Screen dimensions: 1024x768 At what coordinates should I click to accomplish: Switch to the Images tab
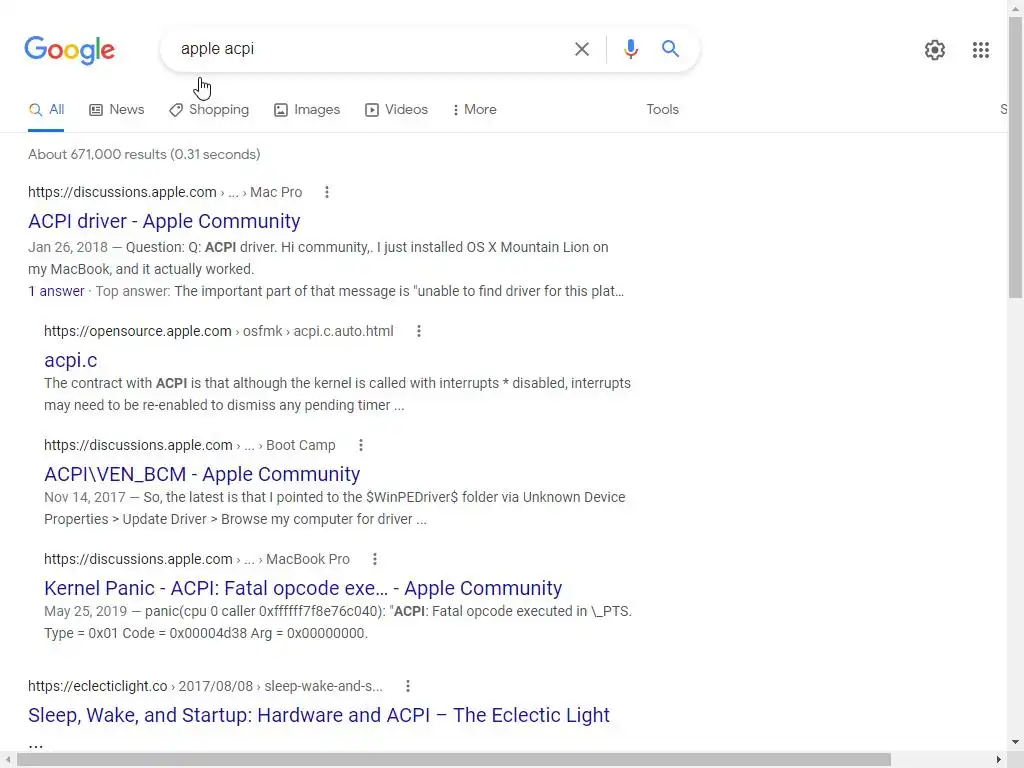click(x=307, y=110)
